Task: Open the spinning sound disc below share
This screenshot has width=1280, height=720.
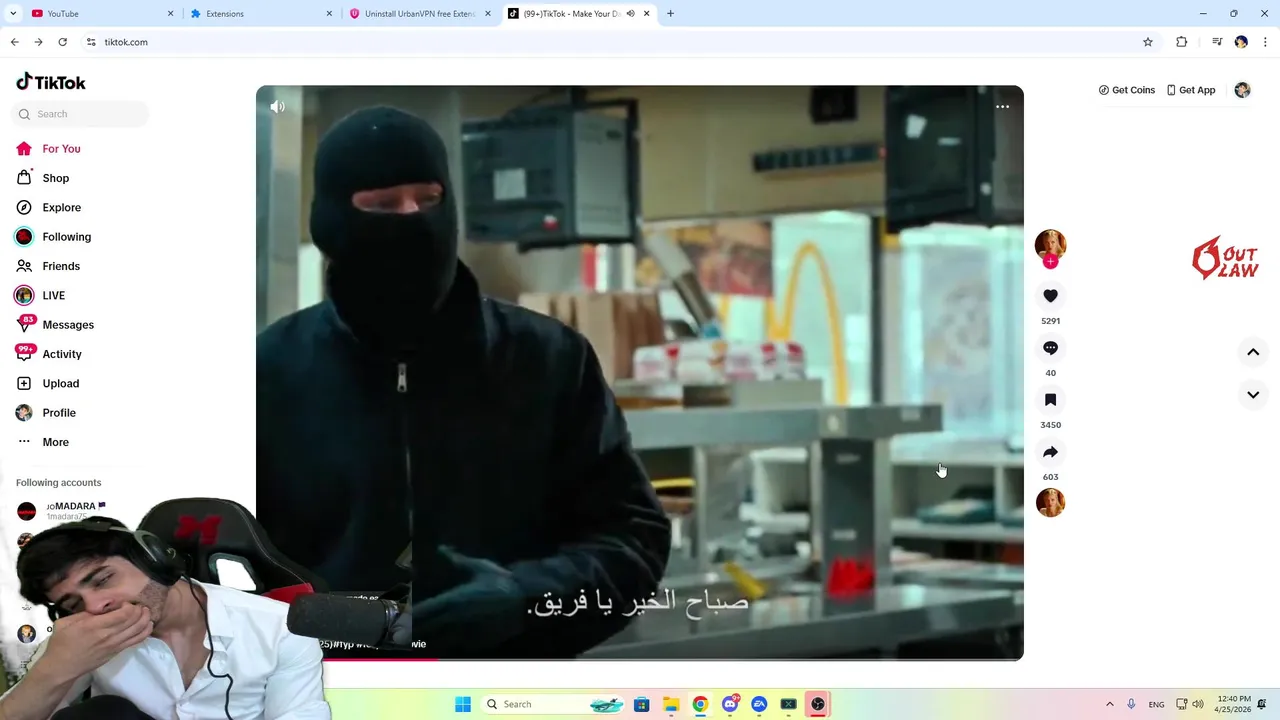Action: point(1050,502)
